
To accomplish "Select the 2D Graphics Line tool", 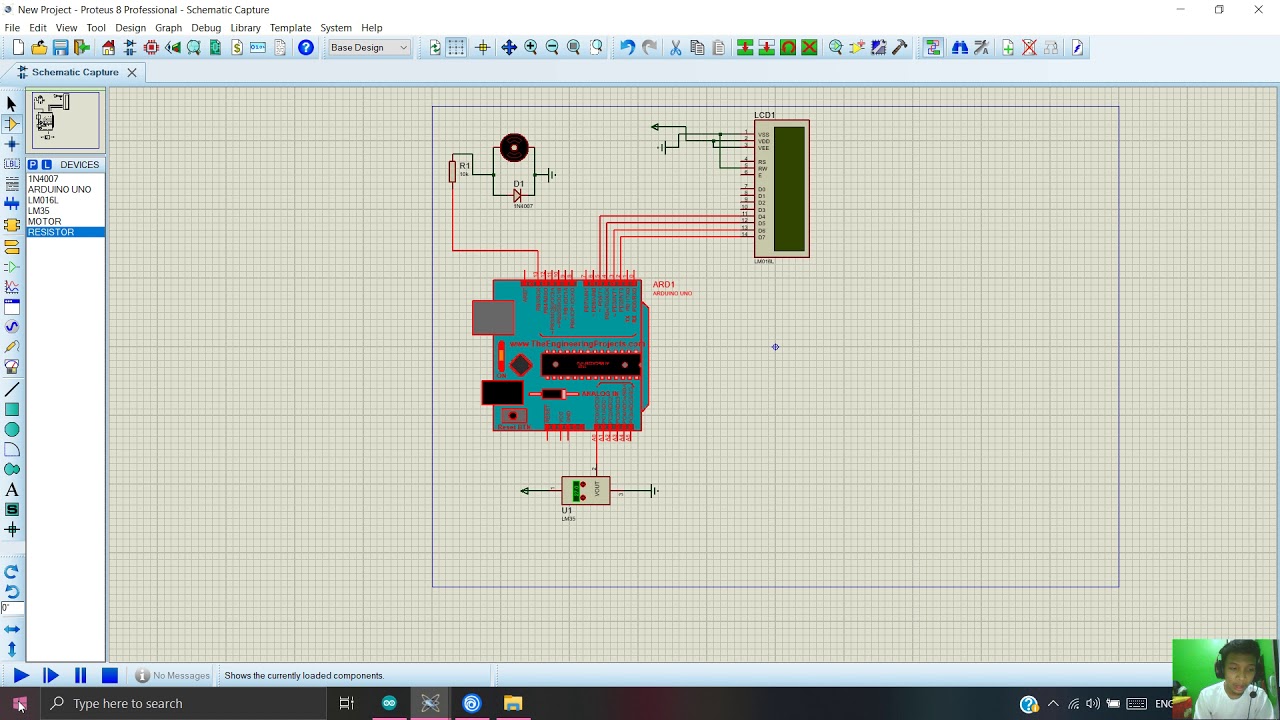I will coord(12,389).
